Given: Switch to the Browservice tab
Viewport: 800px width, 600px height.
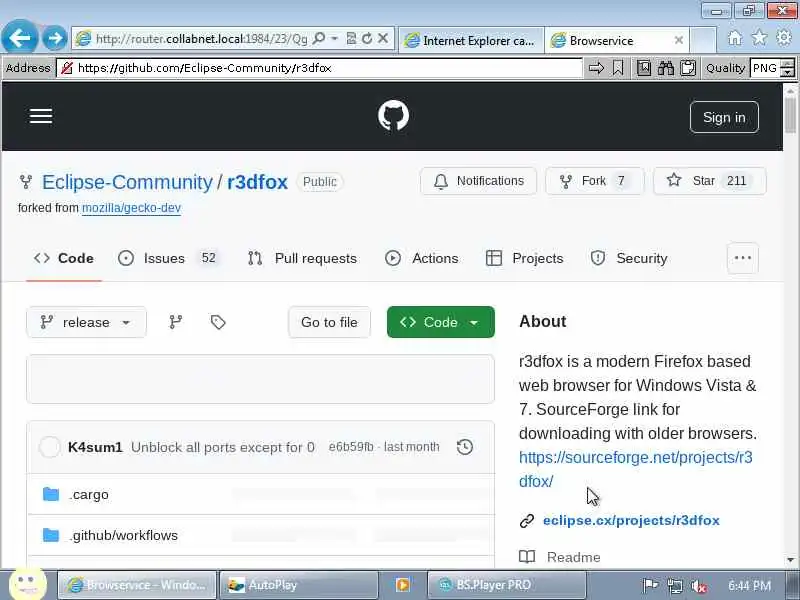Looking at the screenshot, I should point(611,40).
